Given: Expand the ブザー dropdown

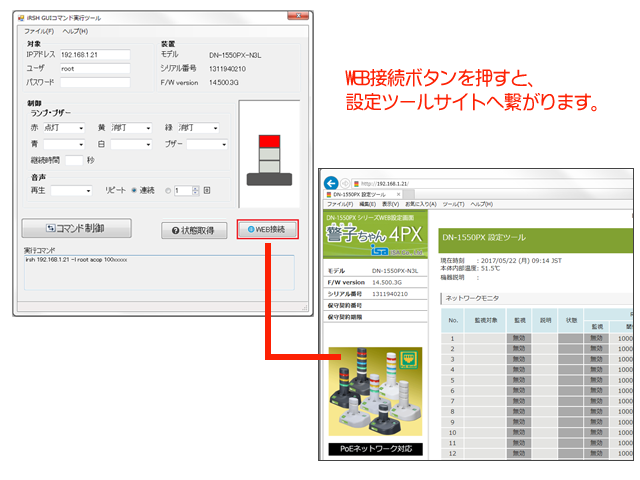Looking at the screenshot, I should click(207, 145).
